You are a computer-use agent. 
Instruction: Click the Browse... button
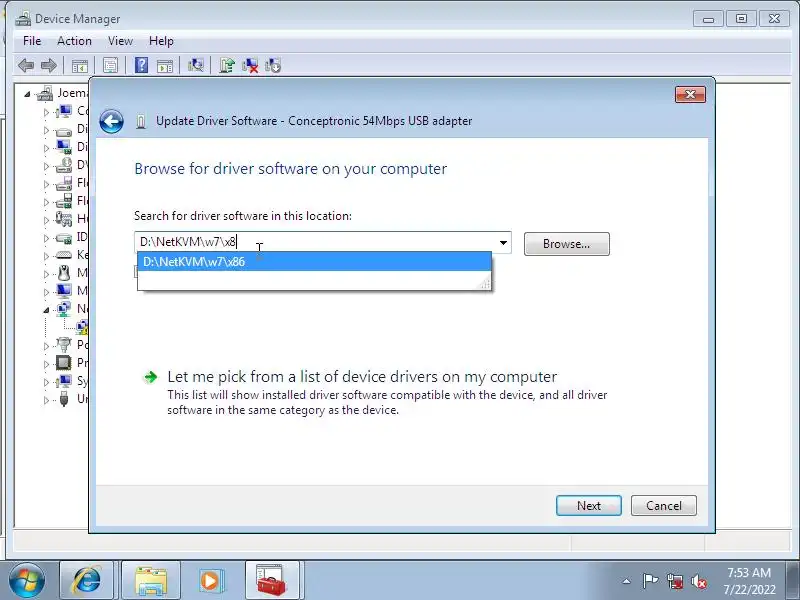pyautogui.click(x=566, y=244)
